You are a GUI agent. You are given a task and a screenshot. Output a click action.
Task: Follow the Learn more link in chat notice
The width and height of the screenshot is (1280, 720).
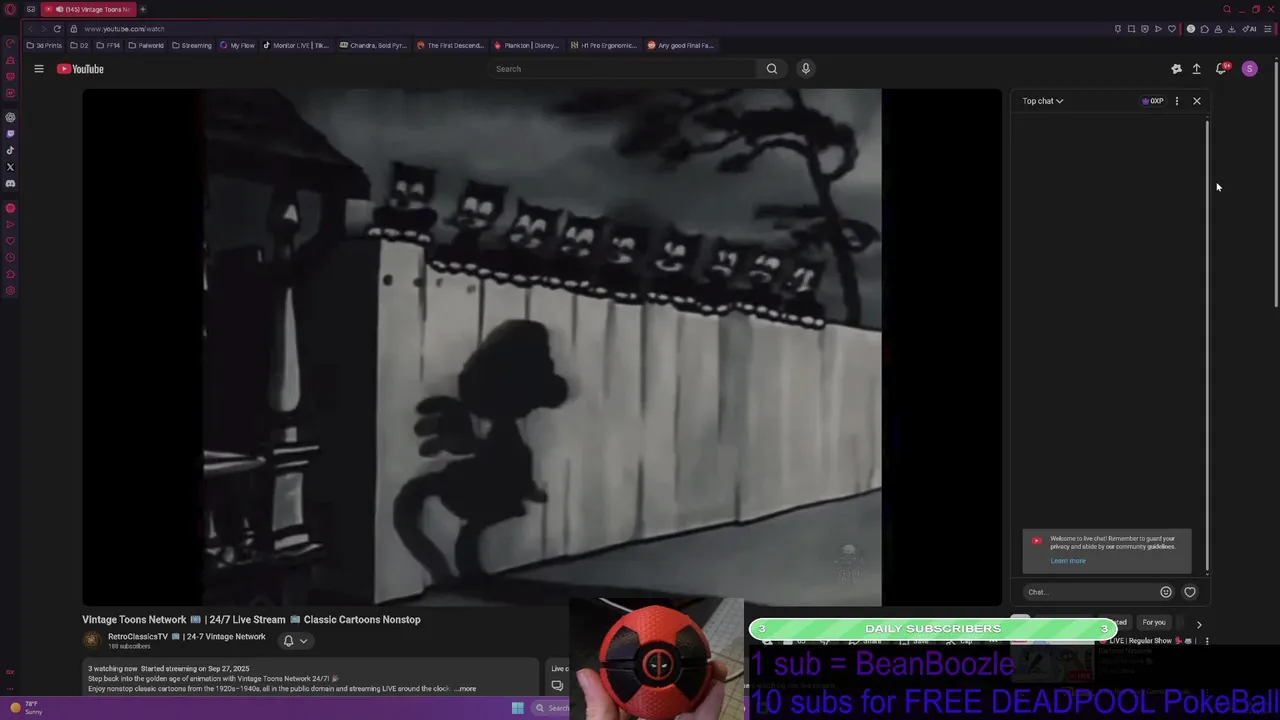(x=1068, y=561)
